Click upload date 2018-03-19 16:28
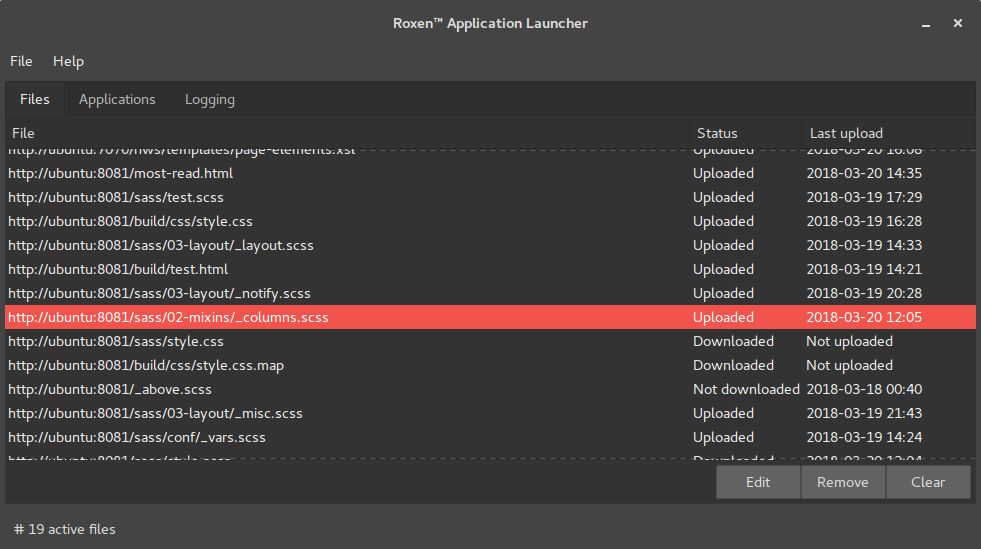 point(864,221)
